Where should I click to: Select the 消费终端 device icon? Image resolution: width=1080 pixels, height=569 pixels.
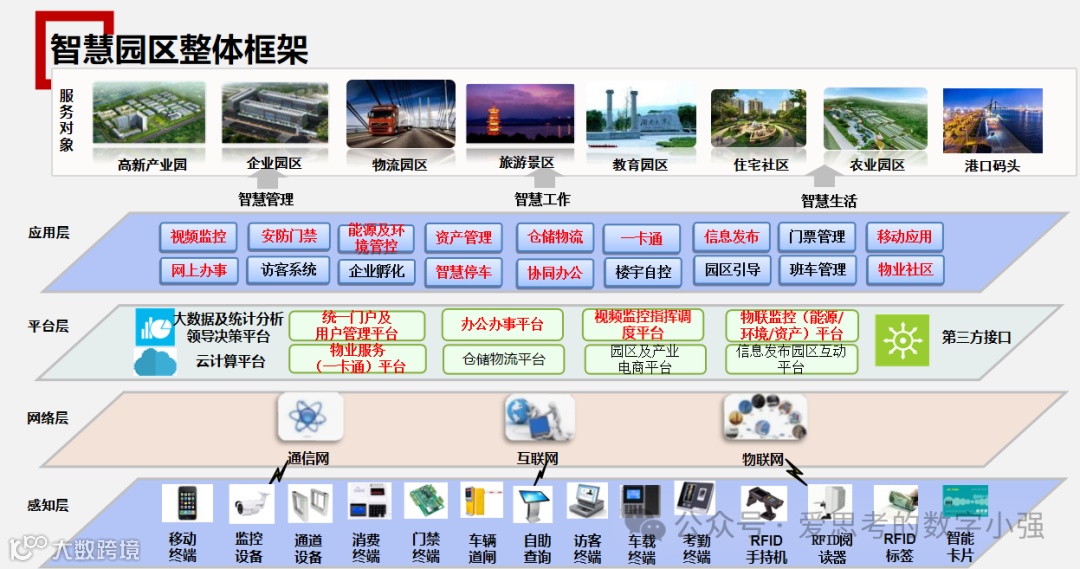tap(369, 501)
